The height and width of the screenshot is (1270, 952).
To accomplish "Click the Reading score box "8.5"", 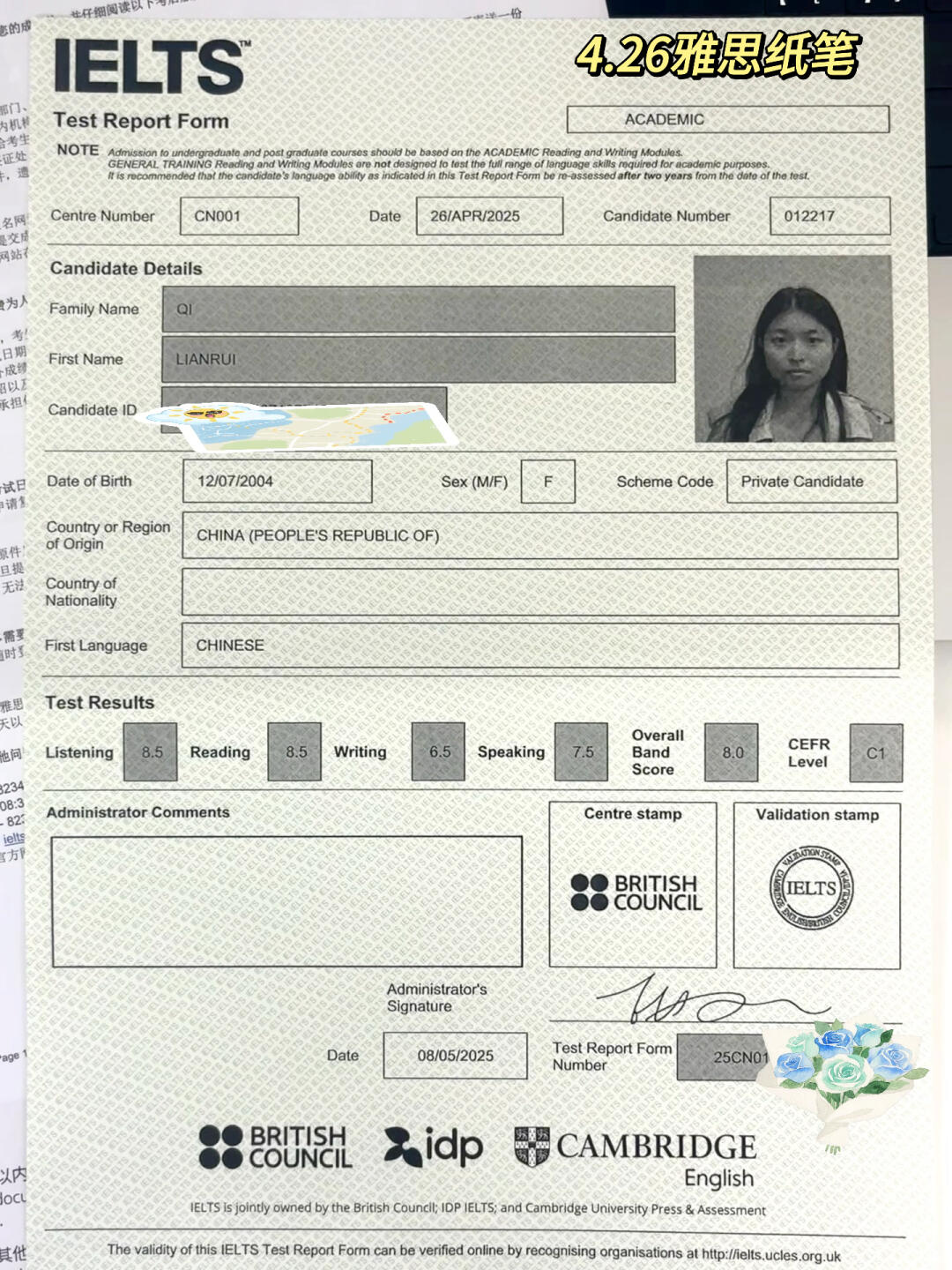I will pyautogui.click(x=294, y=752).
